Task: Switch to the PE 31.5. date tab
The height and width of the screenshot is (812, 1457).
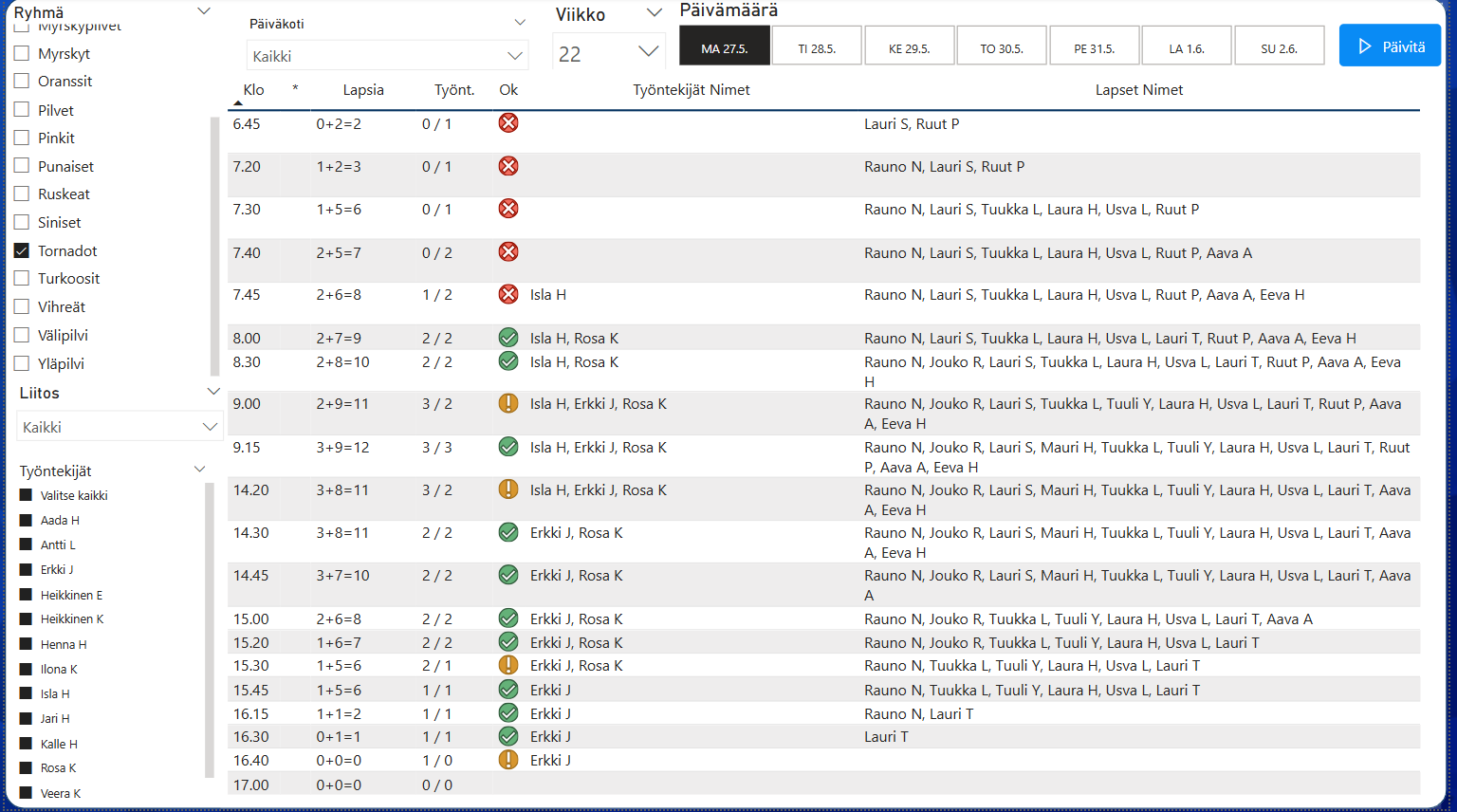Action: click(x=1094, y=47)
